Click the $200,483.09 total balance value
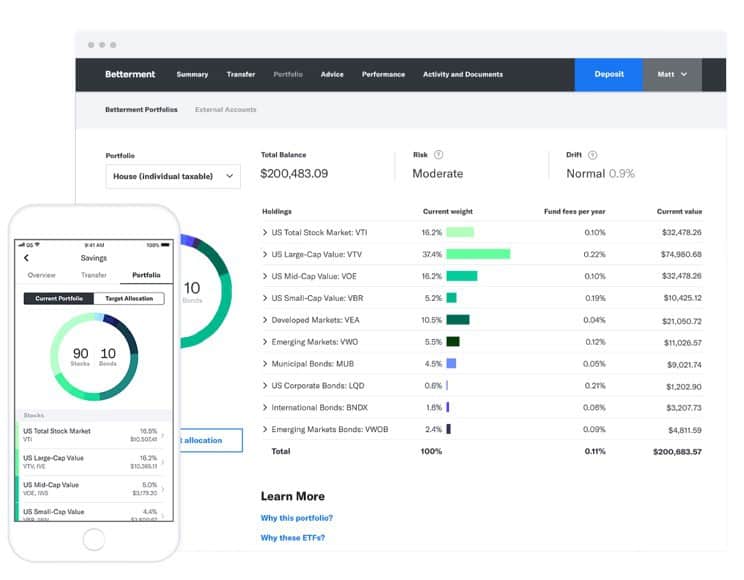The height and width of the screenshot is (580, 744). [294, 174]
